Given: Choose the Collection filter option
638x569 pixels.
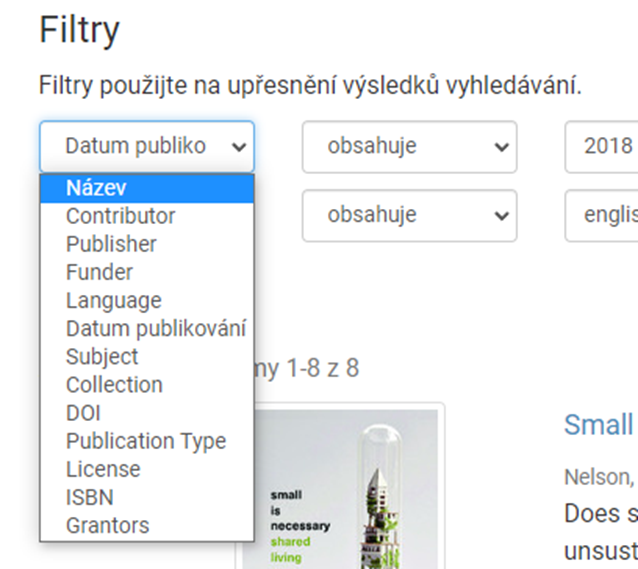Looking at the screenshot, I should [147, 385].
